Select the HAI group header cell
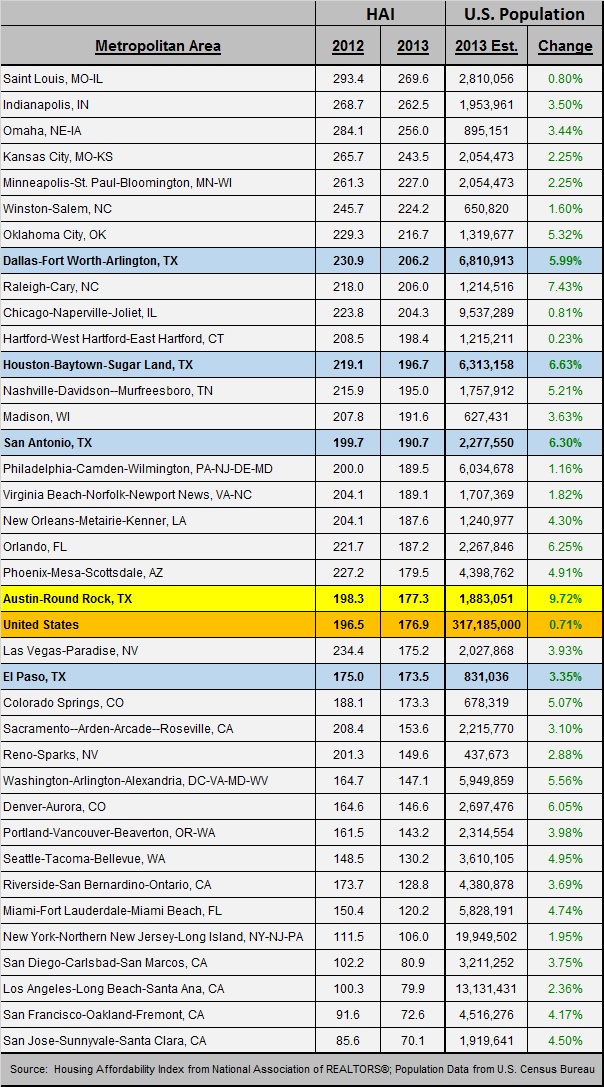The image size is (604, 1087). (380, 14)
